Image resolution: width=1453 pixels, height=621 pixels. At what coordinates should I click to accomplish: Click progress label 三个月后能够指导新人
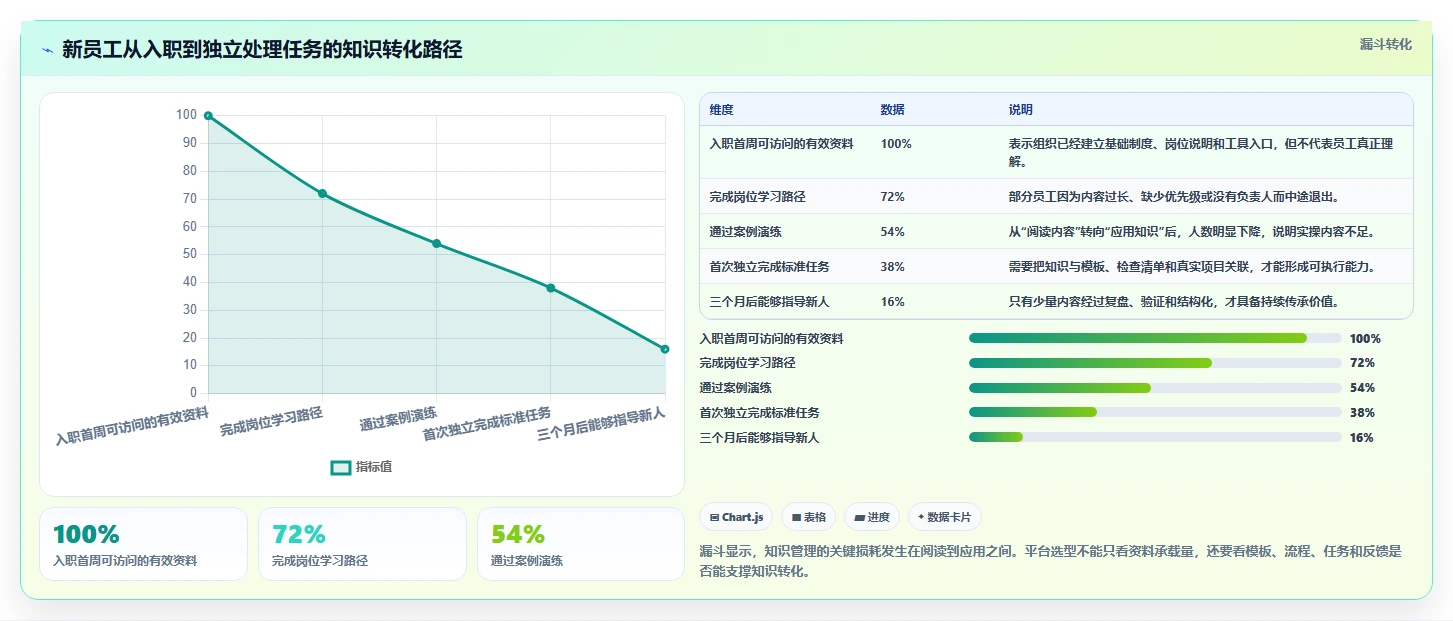(x=759, y=438)
